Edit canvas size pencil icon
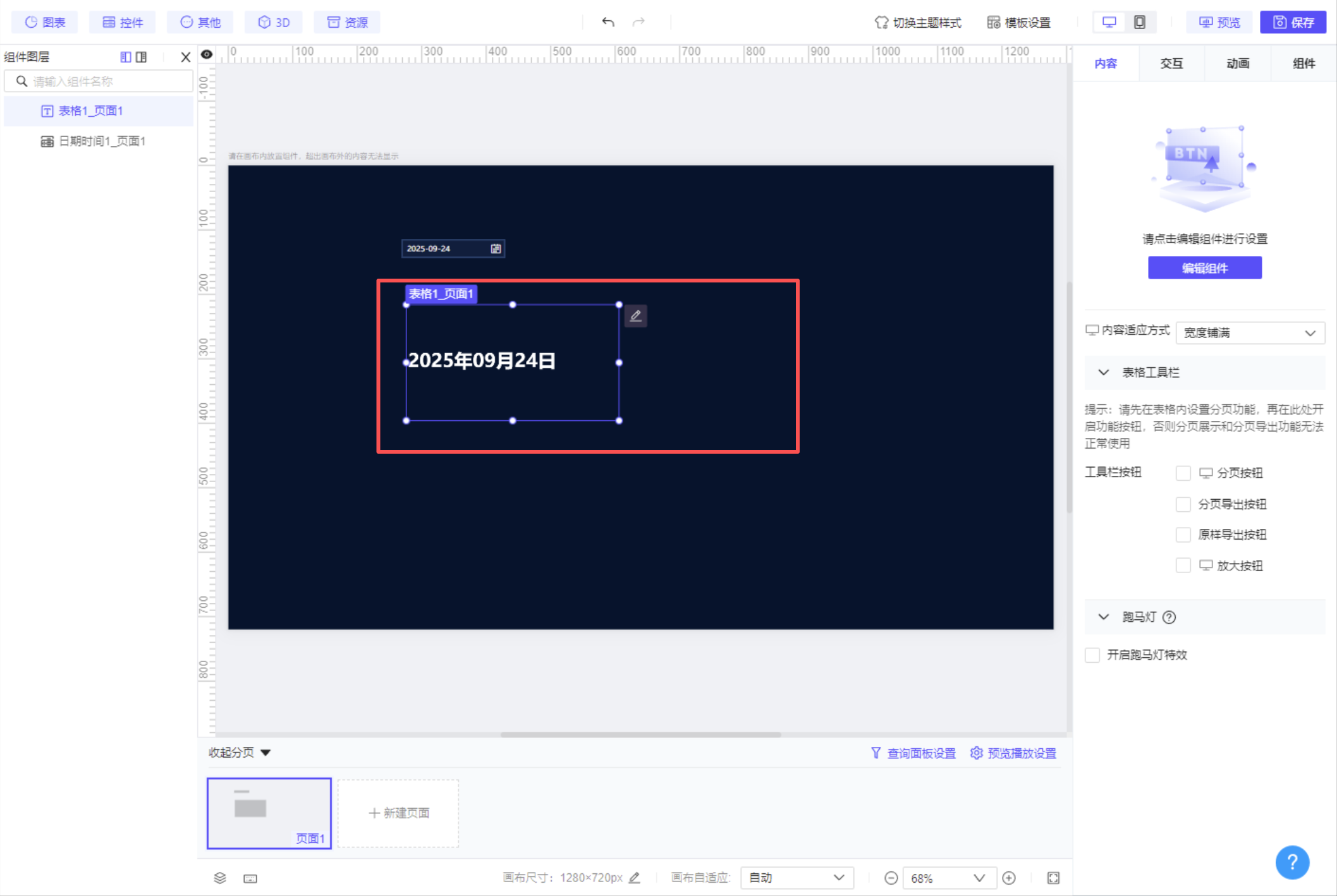Image resolution: width=1337 pixels, height=896 pixels. [x=635, y=878]
